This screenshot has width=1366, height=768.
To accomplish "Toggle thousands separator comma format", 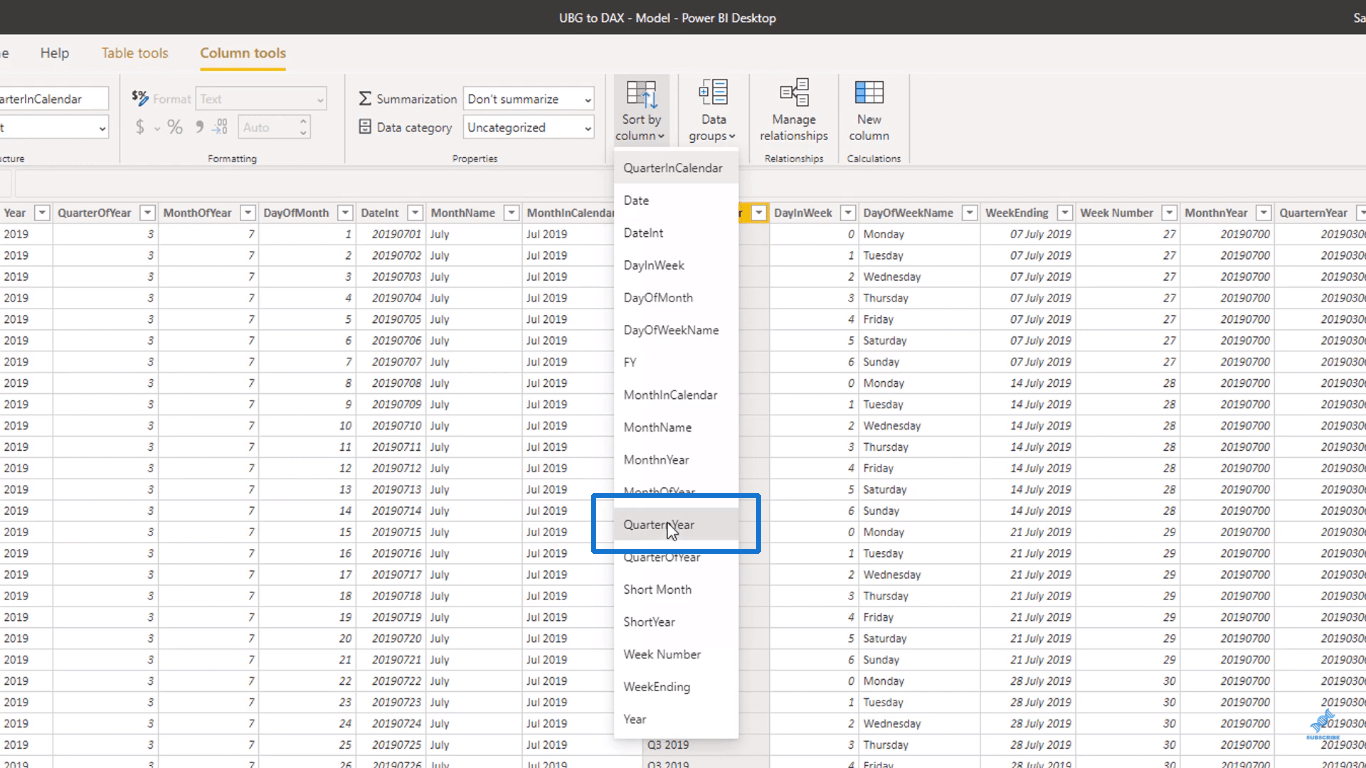I will point(199,127).
